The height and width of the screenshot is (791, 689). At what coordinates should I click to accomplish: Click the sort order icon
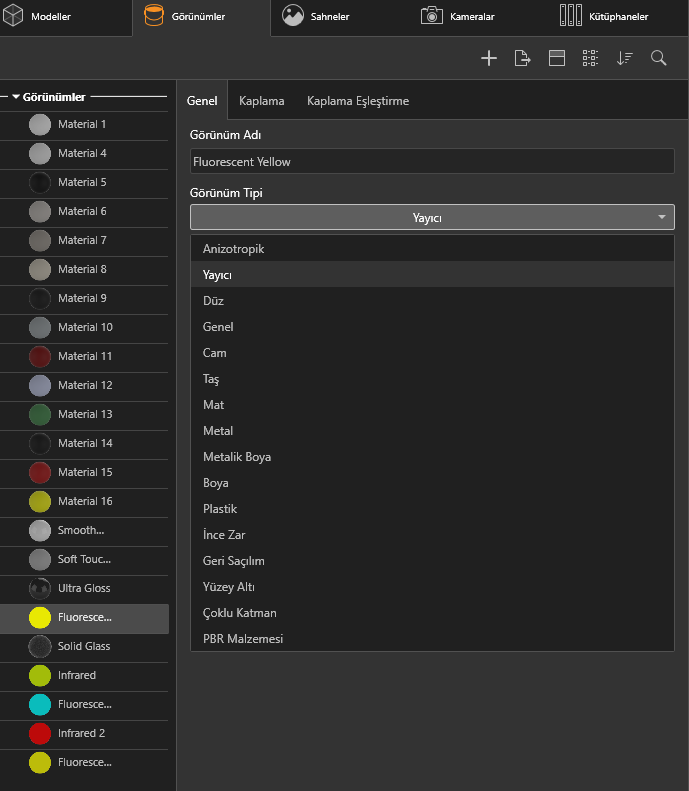pos(625,59)
